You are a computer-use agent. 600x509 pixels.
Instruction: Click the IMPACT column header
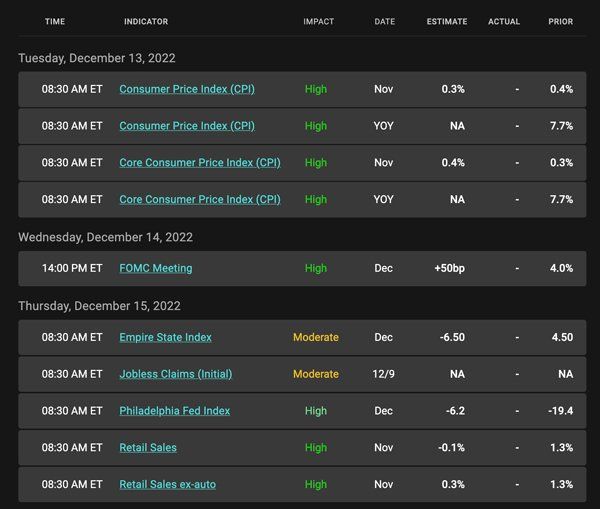(318, 21)
